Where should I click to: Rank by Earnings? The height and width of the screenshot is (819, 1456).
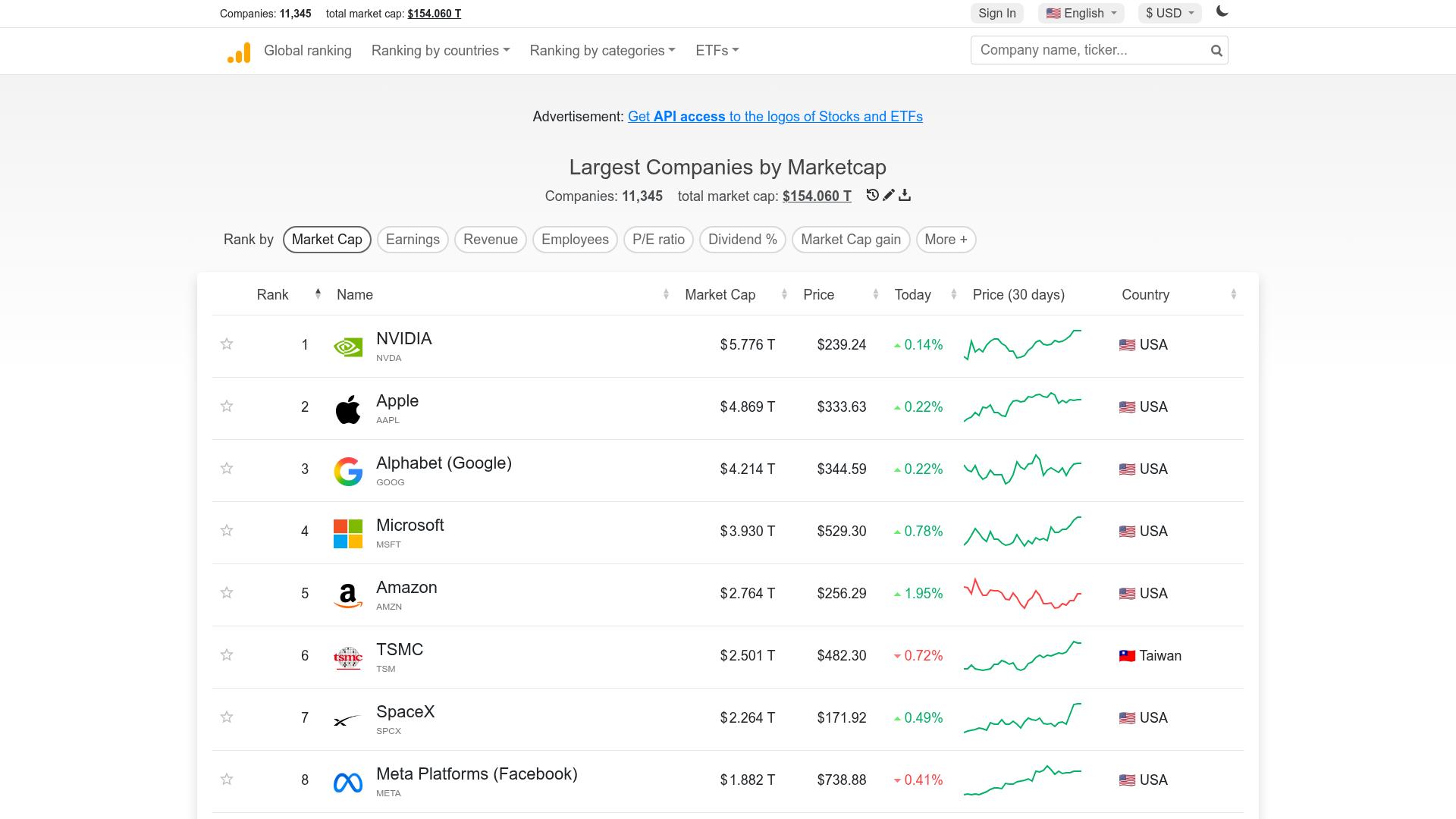(413, 240)
